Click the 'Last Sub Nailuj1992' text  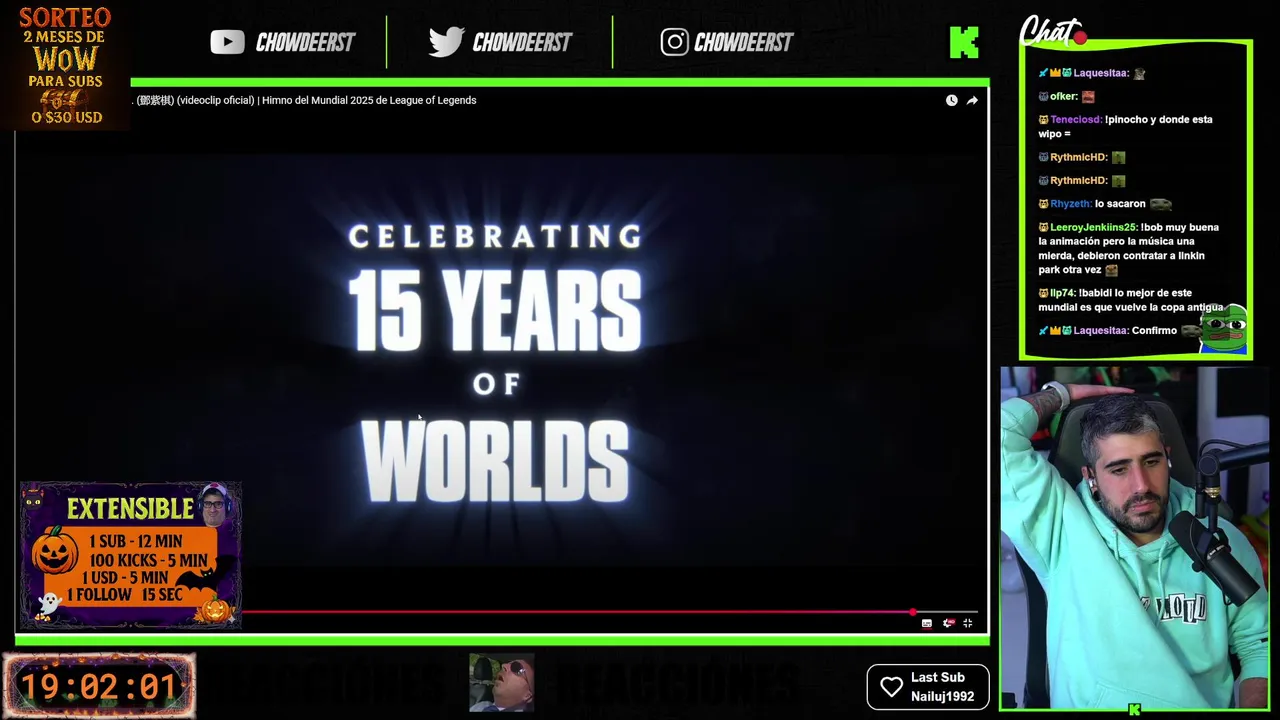942,687
